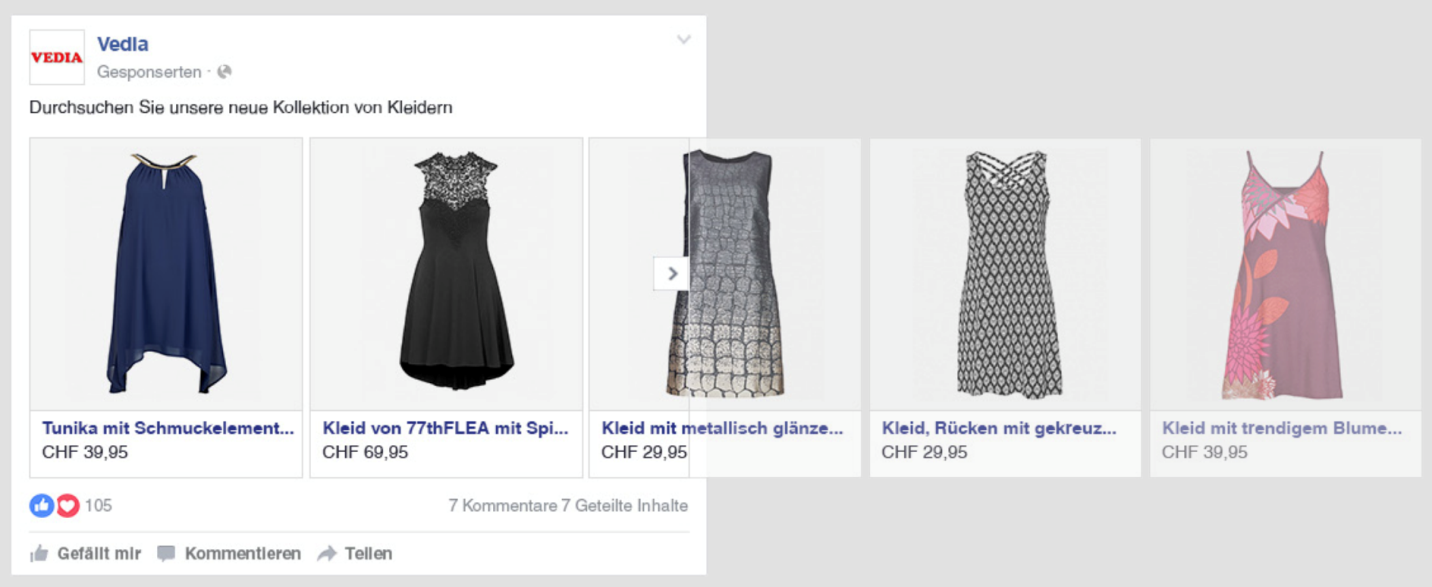Image resolution: width=1432 pixels, height=587 pixels.
Task: Select the Gefällt mir thumb icon
Action: coord(41,552)
